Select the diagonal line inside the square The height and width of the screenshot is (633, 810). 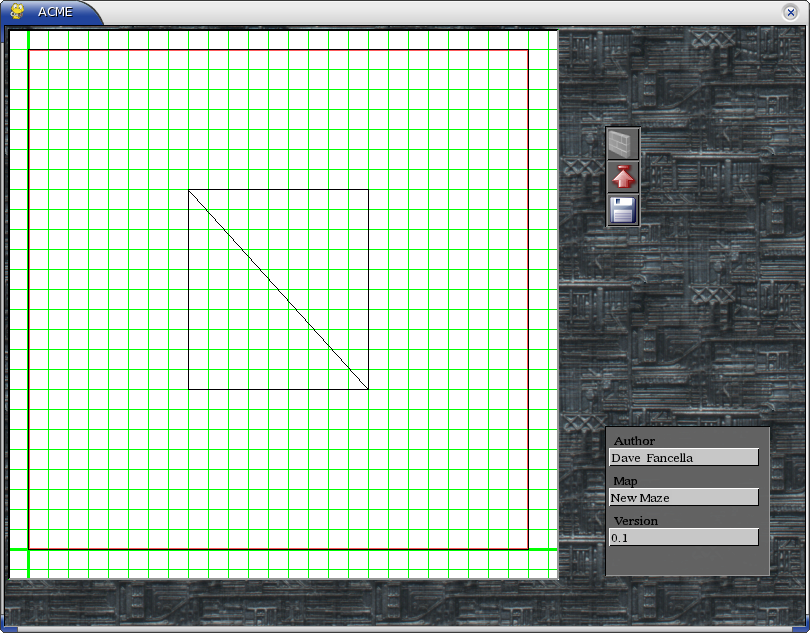(x=278, y=290)
